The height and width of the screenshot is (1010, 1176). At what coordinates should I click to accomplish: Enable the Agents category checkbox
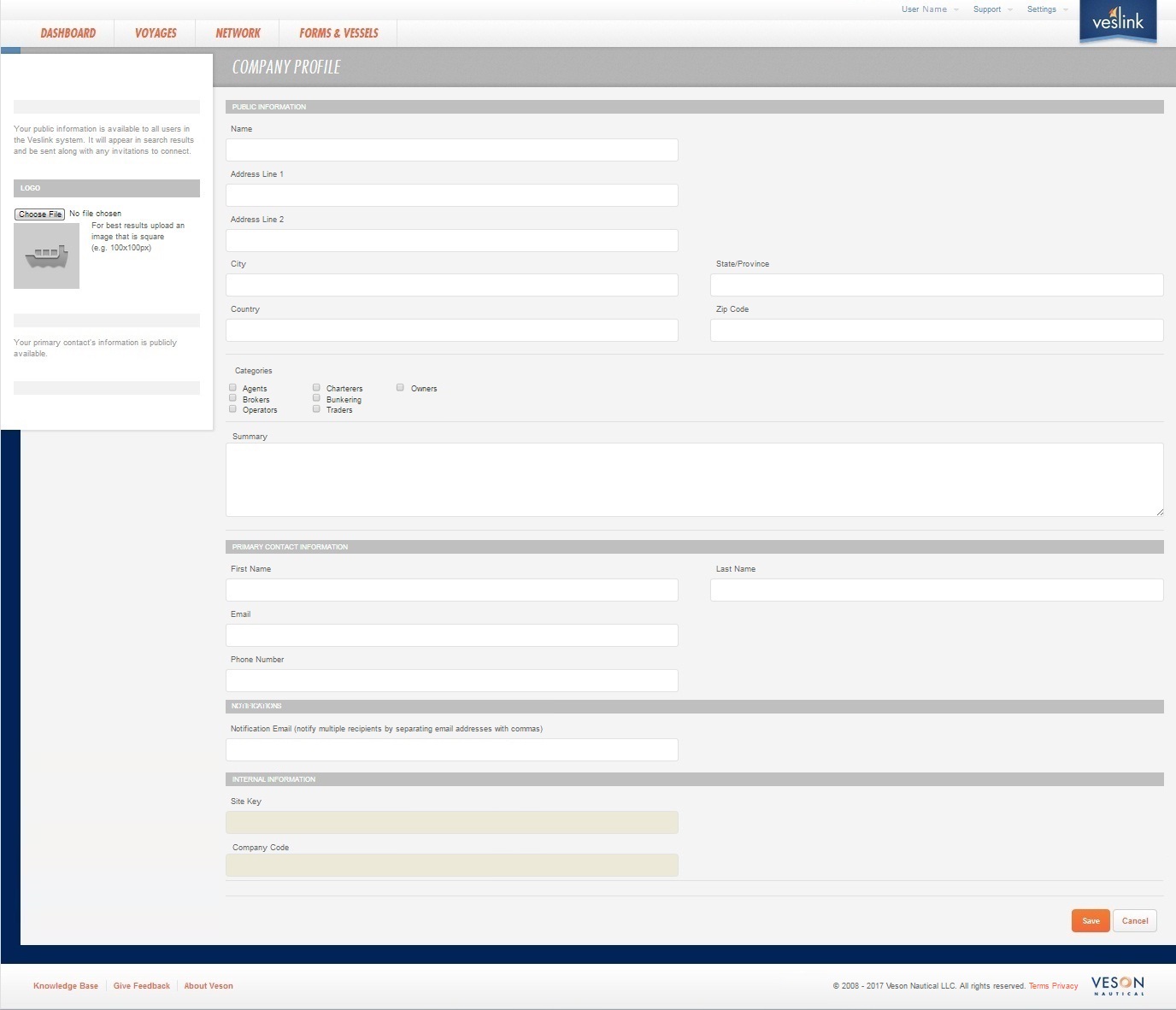tap(232, 387)
